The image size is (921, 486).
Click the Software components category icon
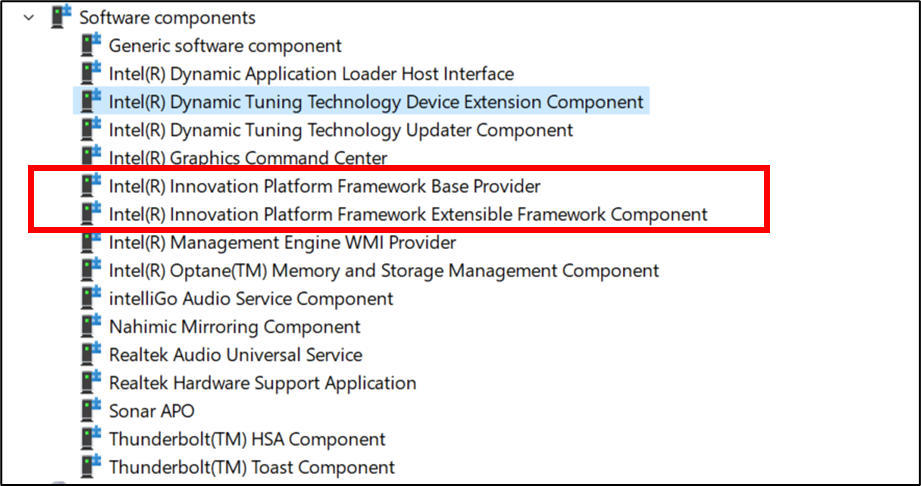(61, 17)
